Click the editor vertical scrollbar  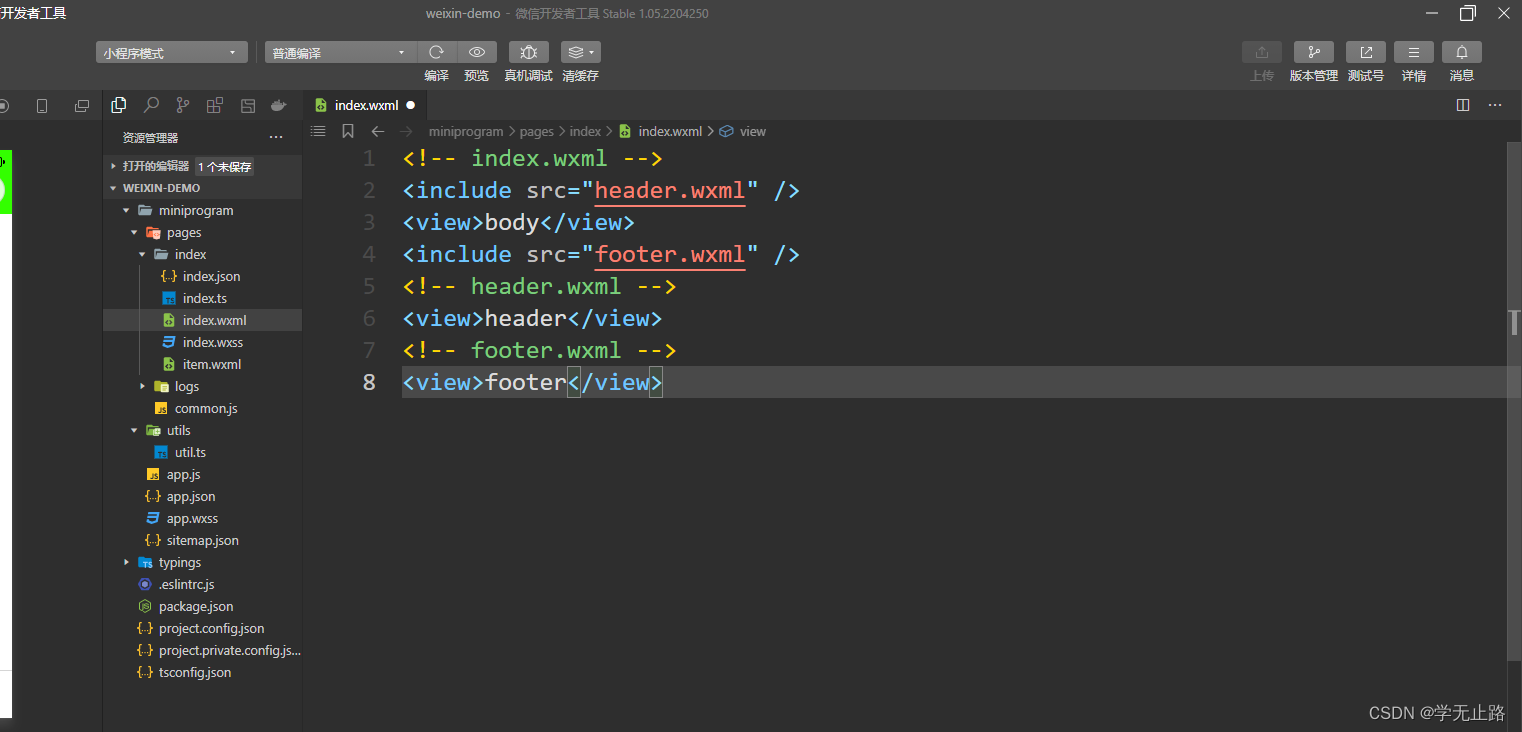click(x=1514, y=400)
